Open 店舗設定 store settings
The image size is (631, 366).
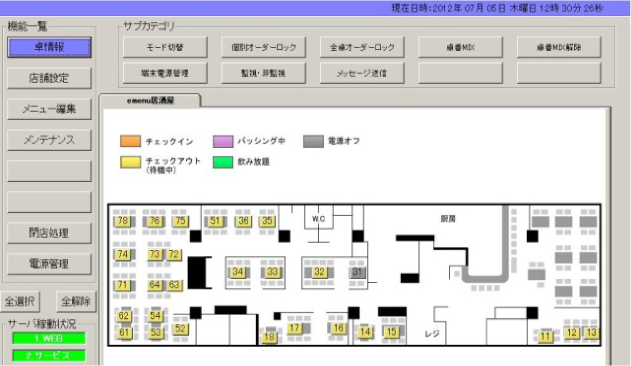click(x=49, y=78)
